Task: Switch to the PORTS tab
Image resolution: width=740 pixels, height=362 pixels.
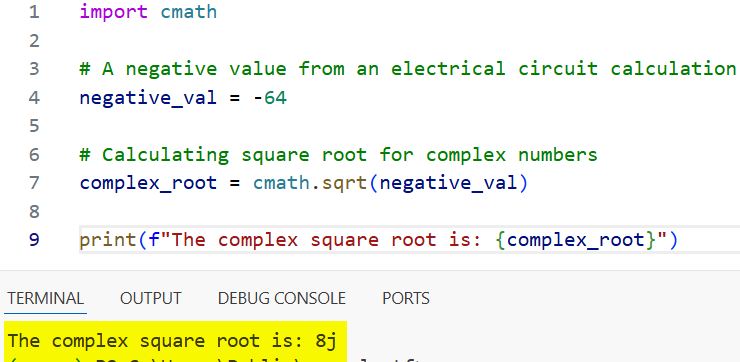Action: (x=406, y=298)
